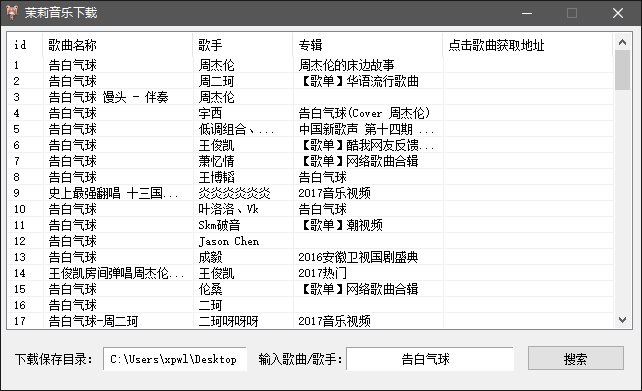Select singer 叶洛洛、Vk in row 10
Screen dimensions: 642x391
[228, 209]
